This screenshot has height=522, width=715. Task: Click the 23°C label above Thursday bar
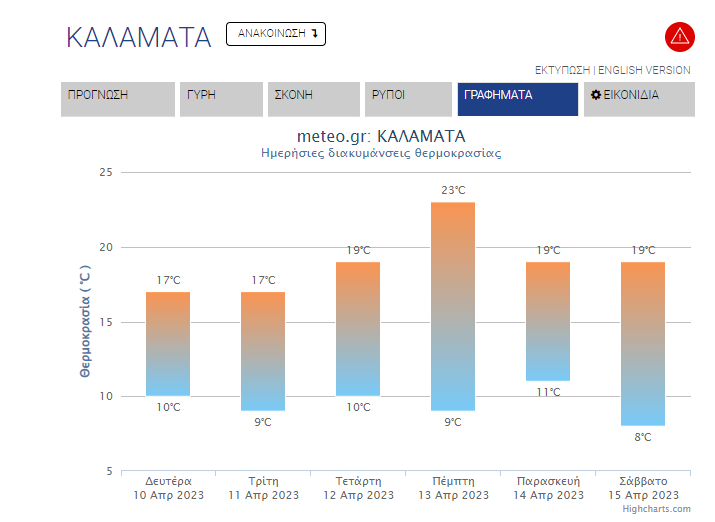point(453,190)
